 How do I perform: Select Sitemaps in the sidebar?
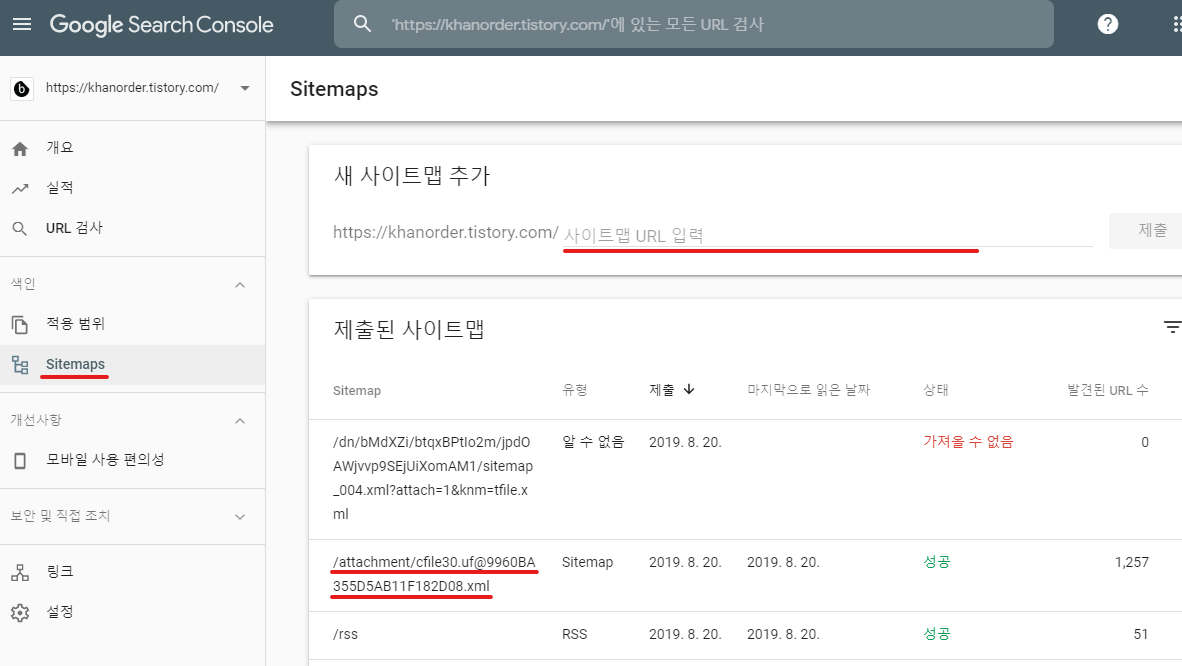[75, 364]
